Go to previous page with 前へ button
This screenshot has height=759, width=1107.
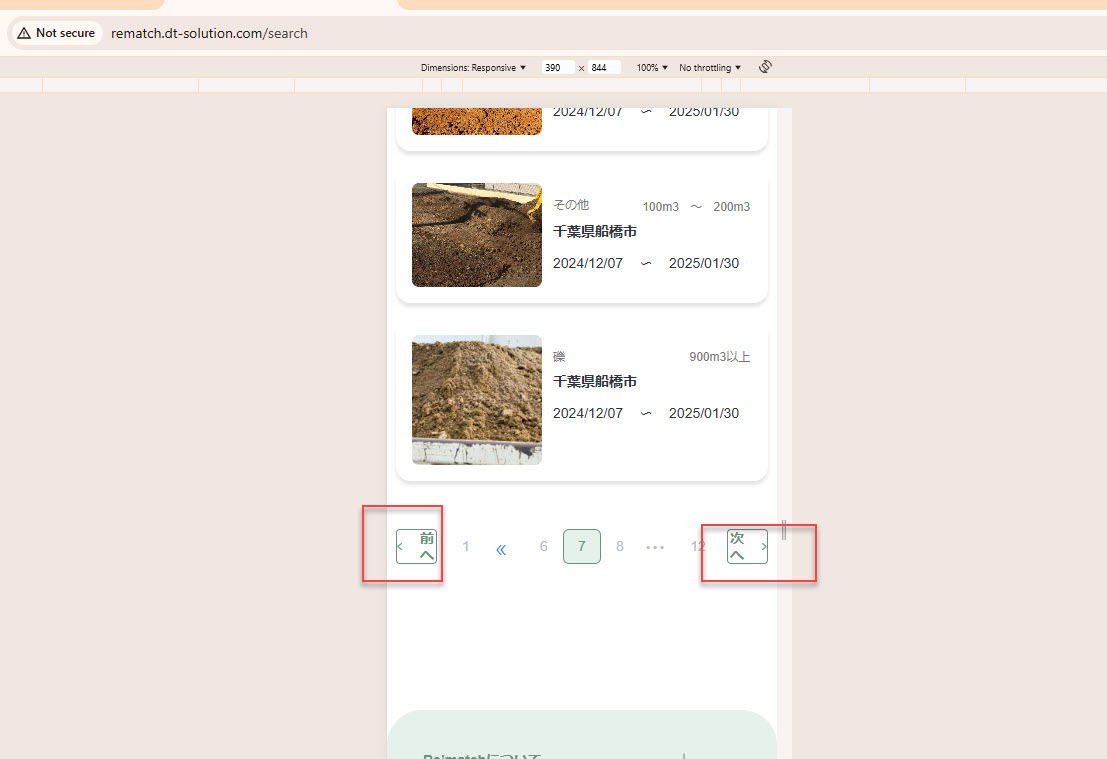pyautogui.click(x=417, y=546)
